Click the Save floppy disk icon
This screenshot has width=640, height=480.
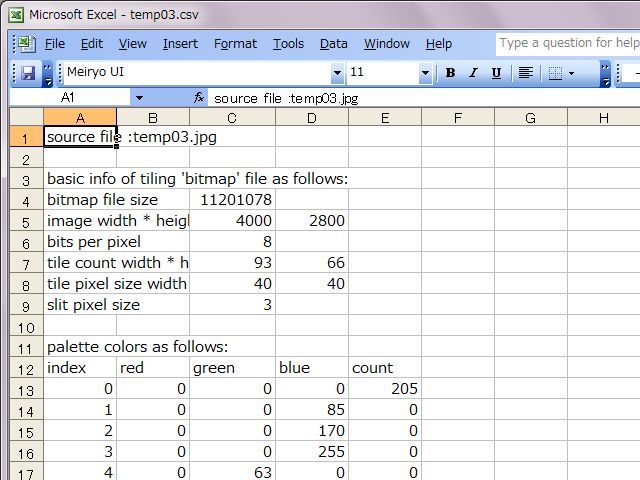pyautogui.click(x=28, y=73)
